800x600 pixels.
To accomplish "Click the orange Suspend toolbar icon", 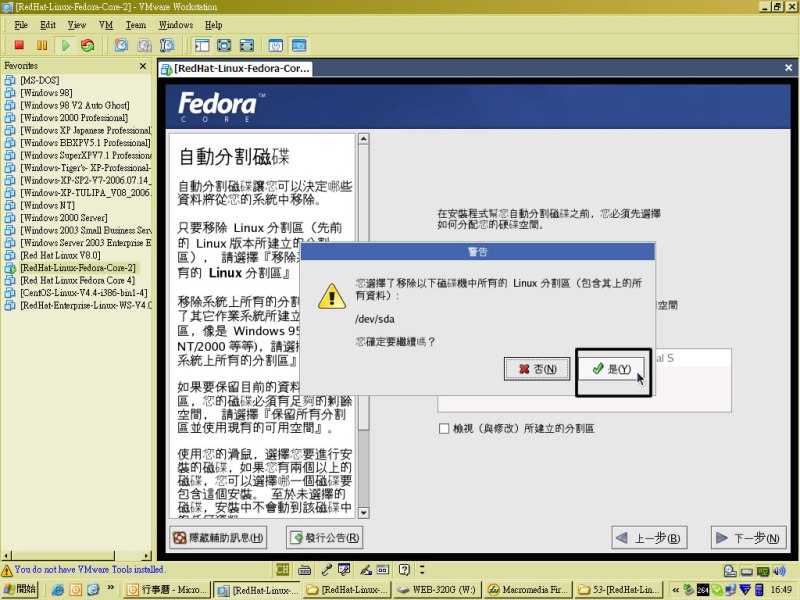I will click(42, 45).
